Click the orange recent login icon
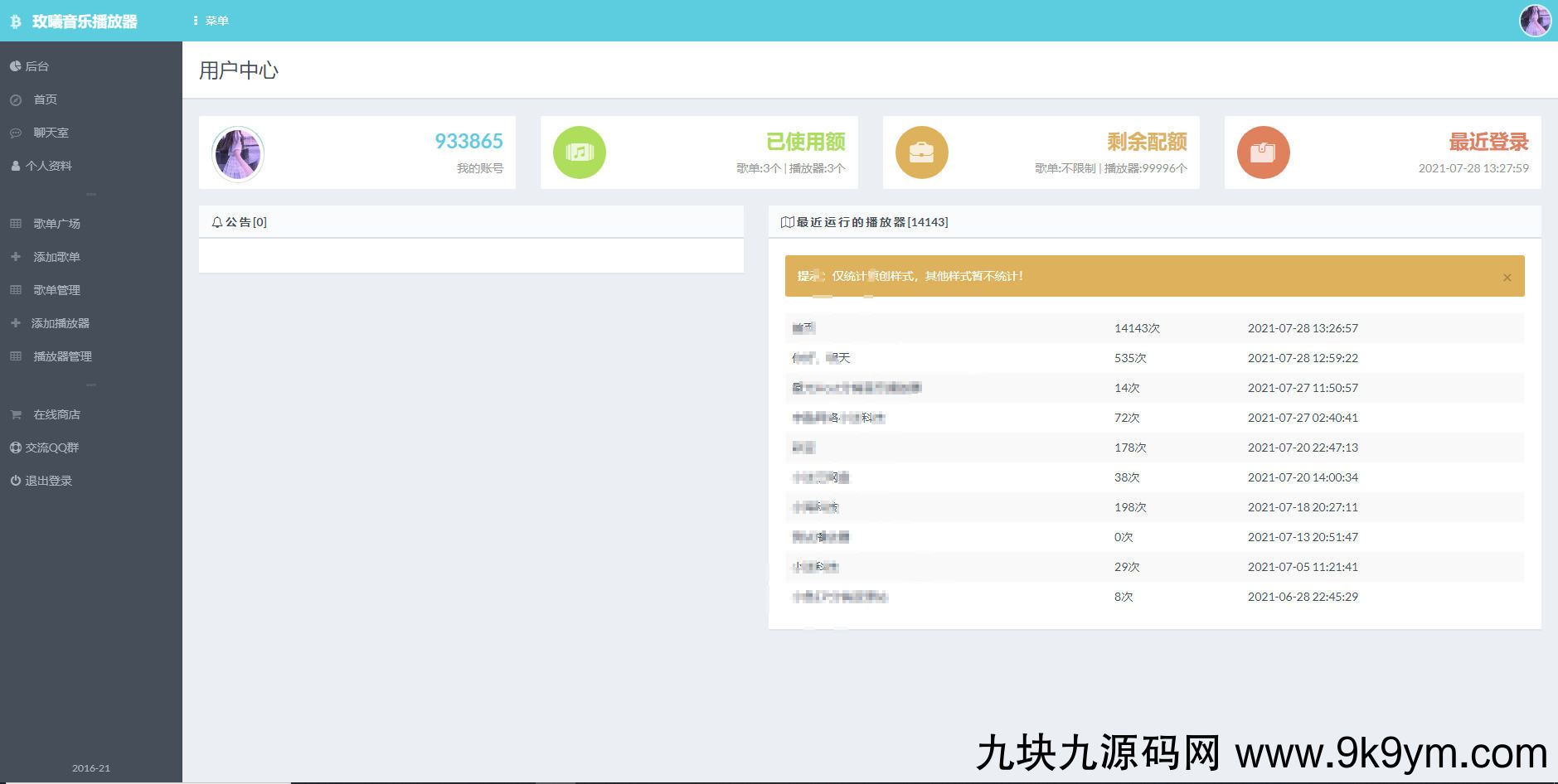Screen dimensions: 1558x784 1263,152
